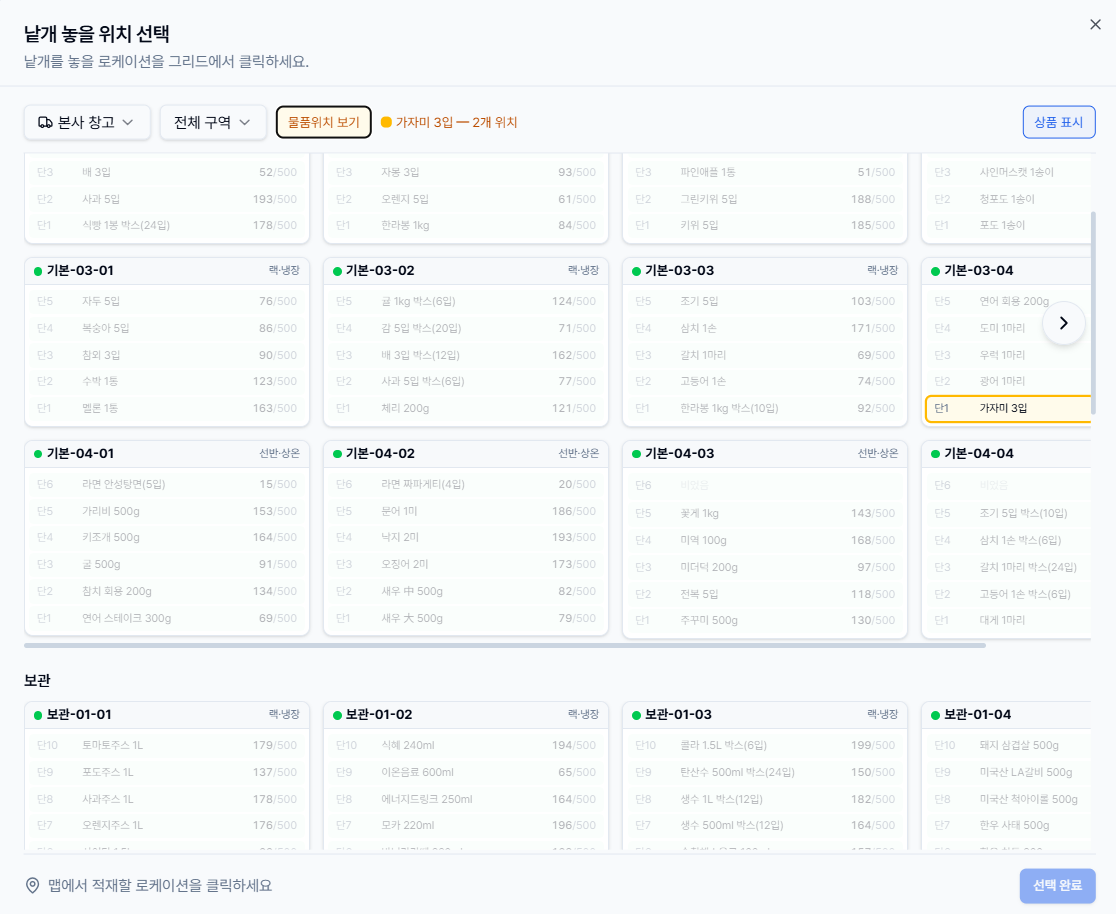This screenshot has width=1116, height=914.
Task: Select rack header 기본-04-01
Action: click(x=167, y=453)
